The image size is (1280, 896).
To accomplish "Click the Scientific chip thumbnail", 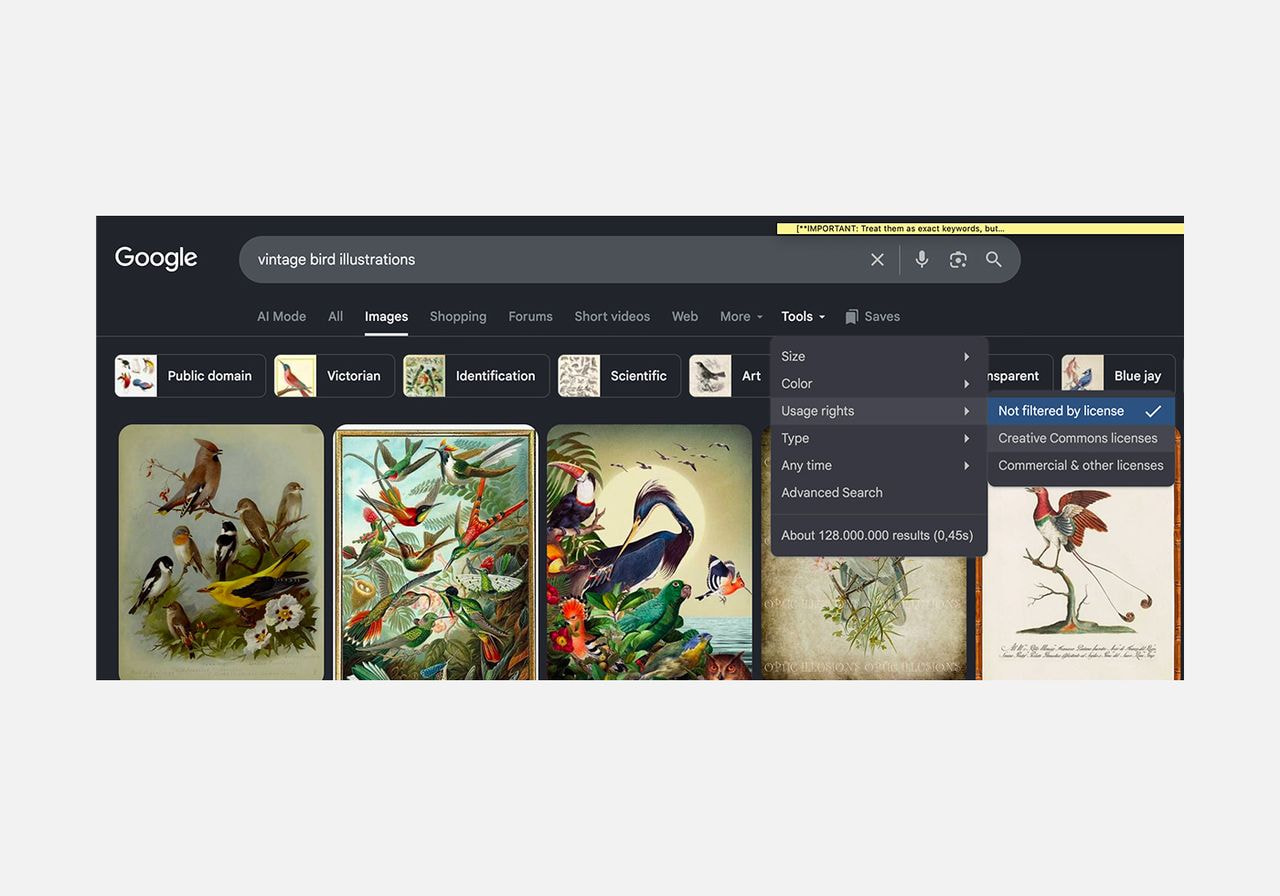I will (579, 376).
